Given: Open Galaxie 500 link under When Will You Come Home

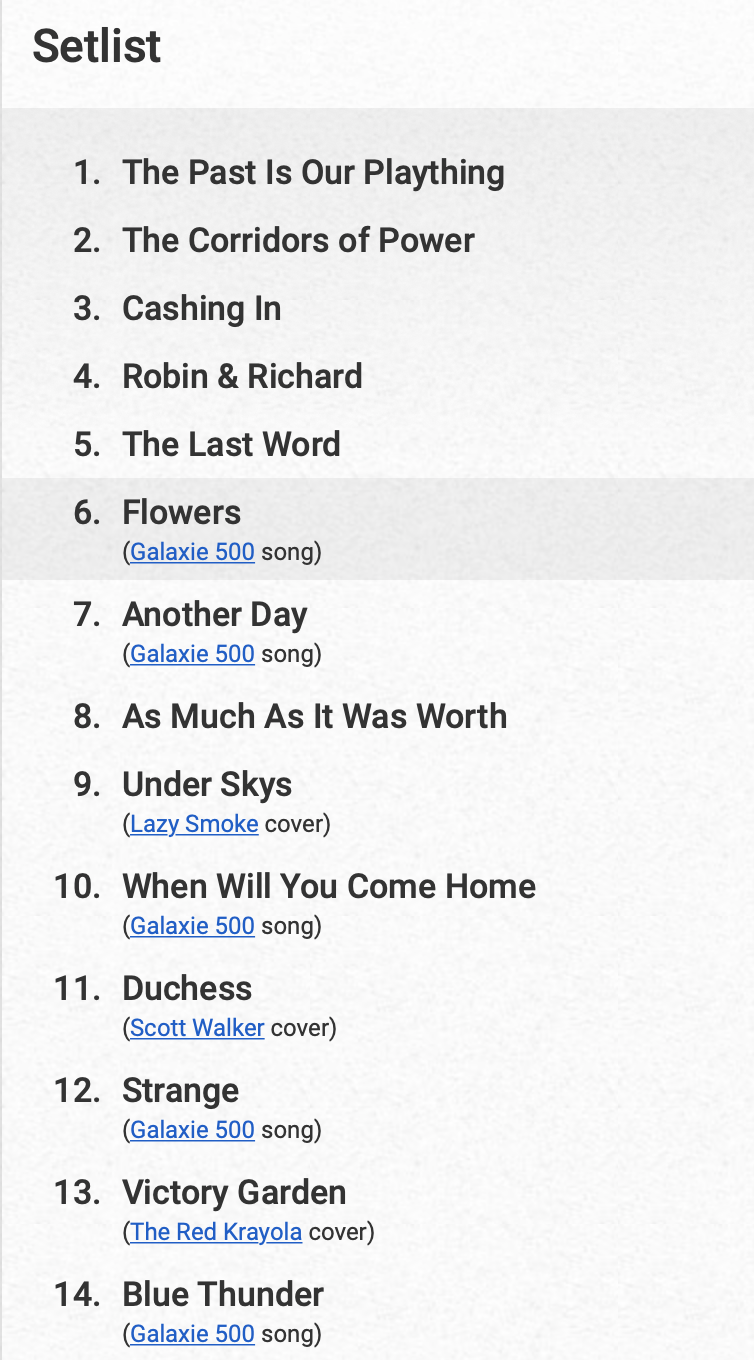Looking at the screenshot, I should (192, 926).
